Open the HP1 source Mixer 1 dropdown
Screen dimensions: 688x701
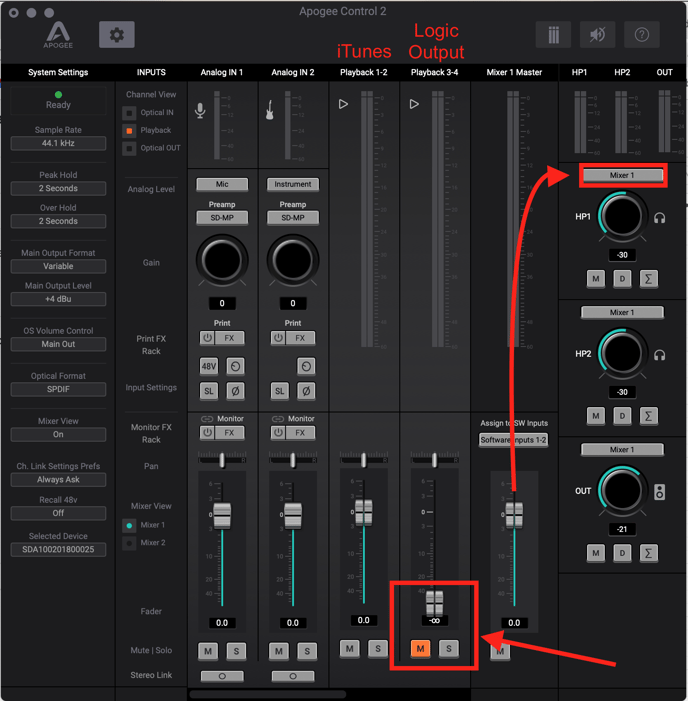click(622, 175)
